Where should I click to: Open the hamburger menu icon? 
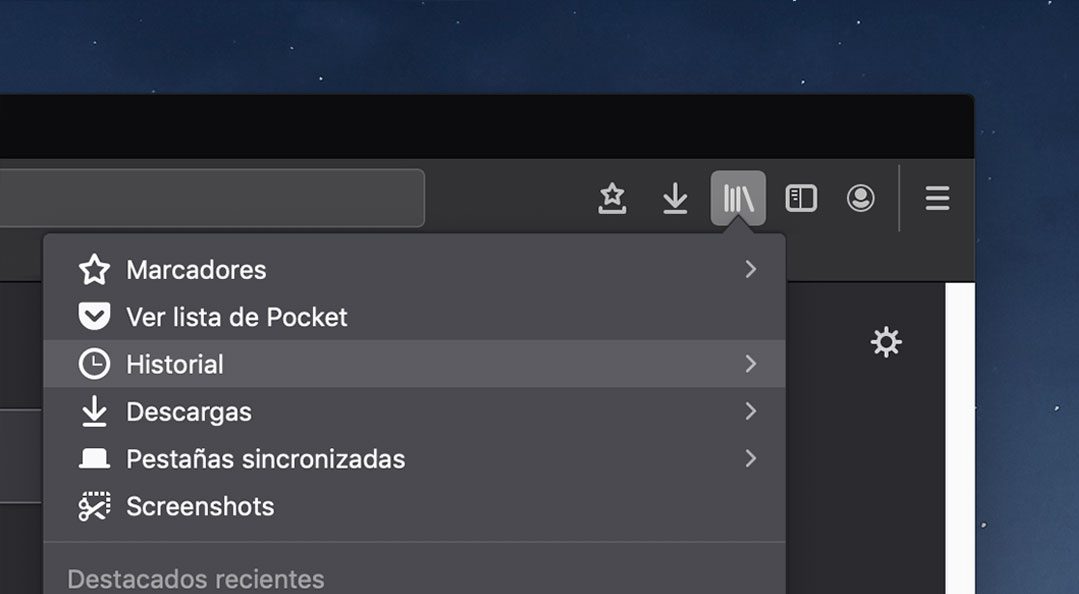coord(937,197)
